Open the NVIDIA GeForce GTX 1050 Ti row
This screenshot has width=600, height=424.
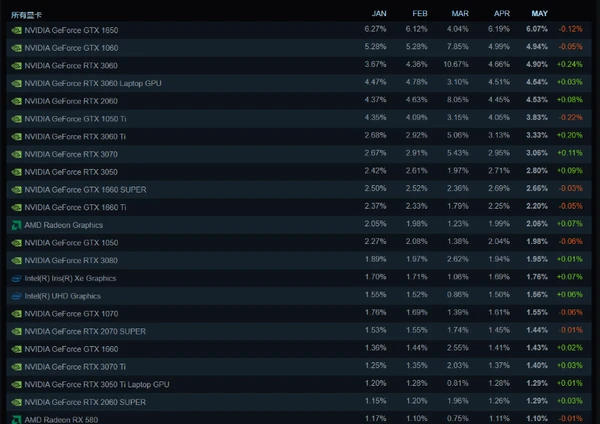[299, 119]
